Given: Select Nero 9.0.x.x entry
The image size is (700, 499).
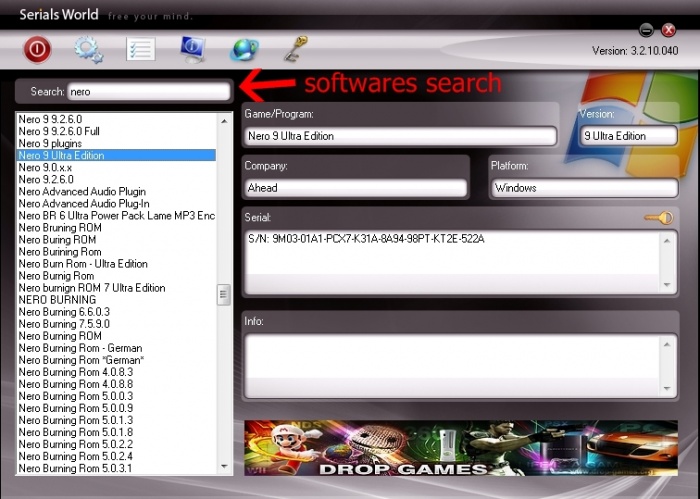Looking at the screenshot, I should 117,167.
